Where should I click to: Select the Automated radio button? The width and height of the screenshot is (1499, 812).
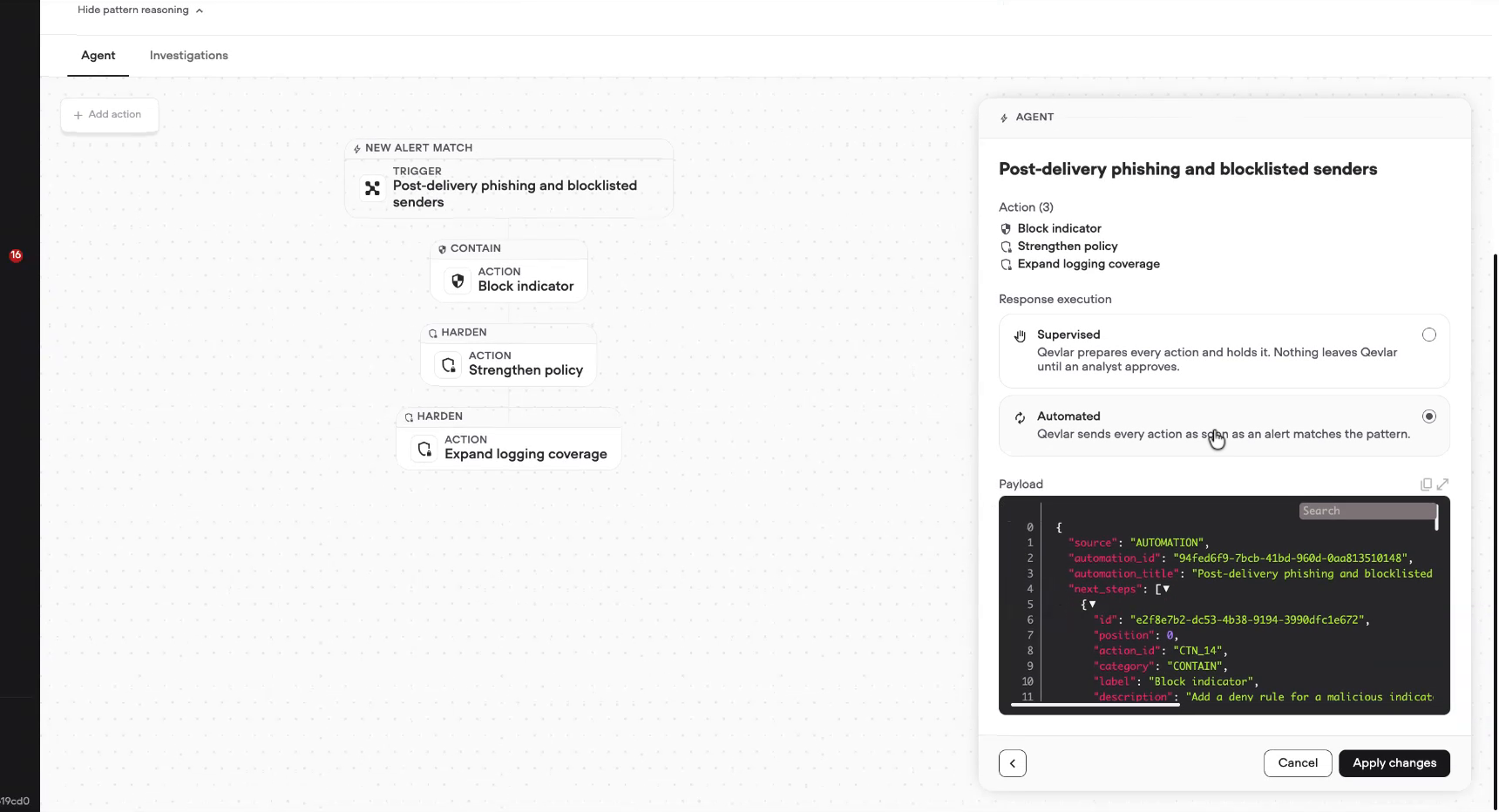click(x=1429, y=416)
